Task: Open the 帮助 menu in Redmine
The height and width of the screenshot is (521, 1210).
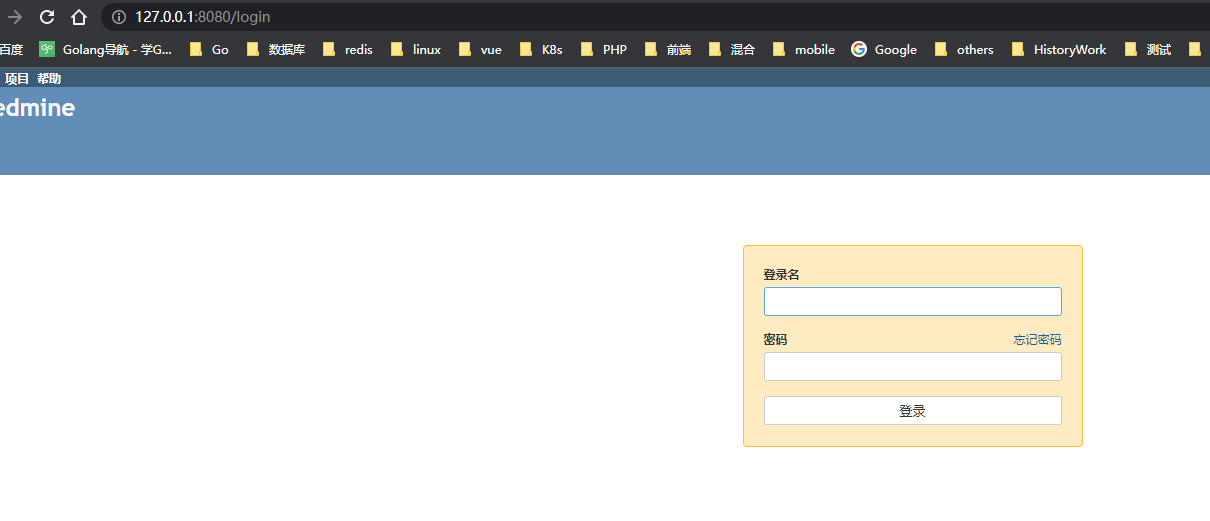Action: pos(49,79)
